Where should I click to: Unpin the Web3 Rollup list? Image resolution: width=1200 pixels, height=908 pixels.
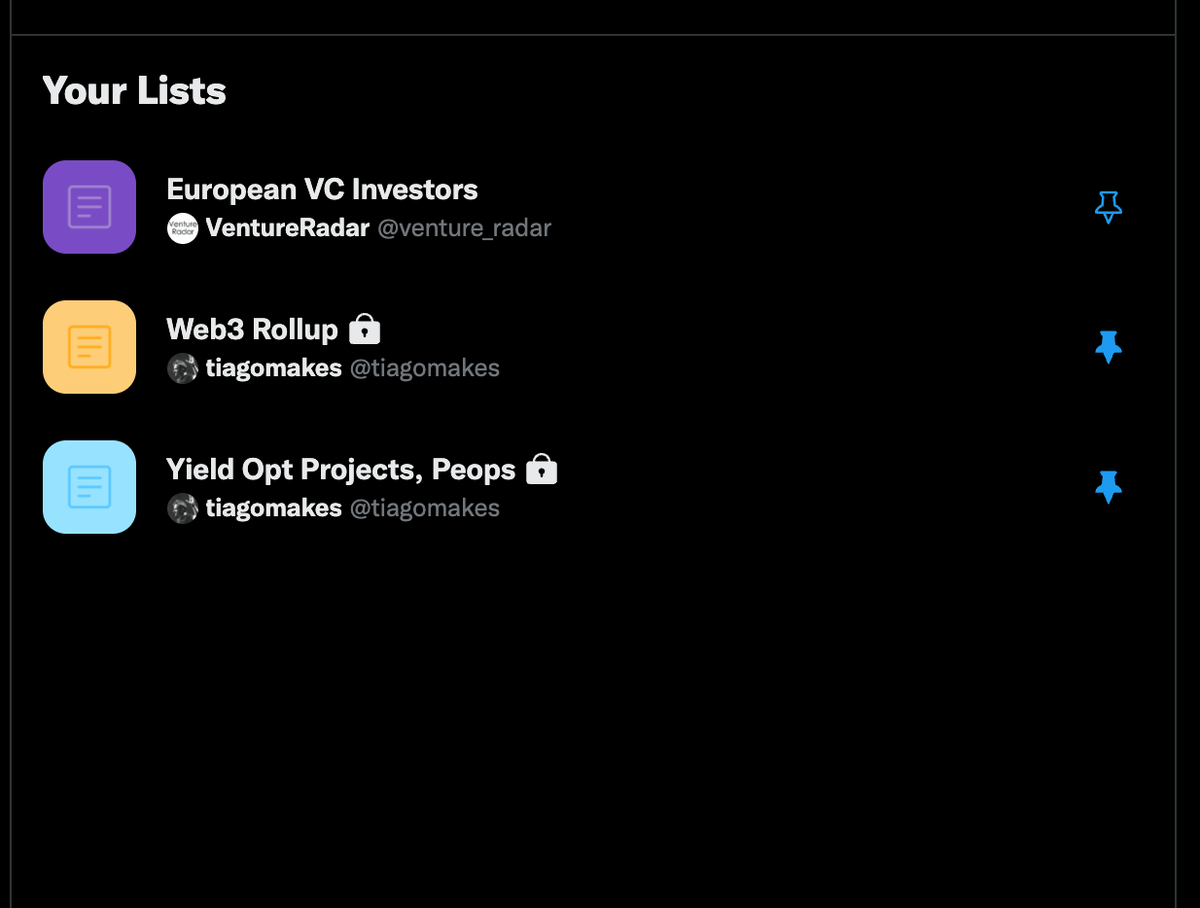[1108, 347]
